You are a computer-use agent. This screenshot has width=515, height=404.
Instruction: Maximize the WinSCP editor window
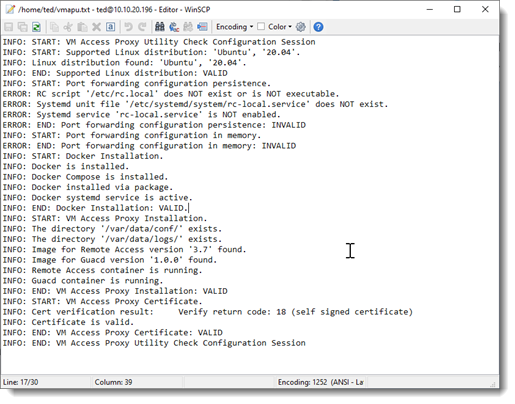[x=457, y=9]
